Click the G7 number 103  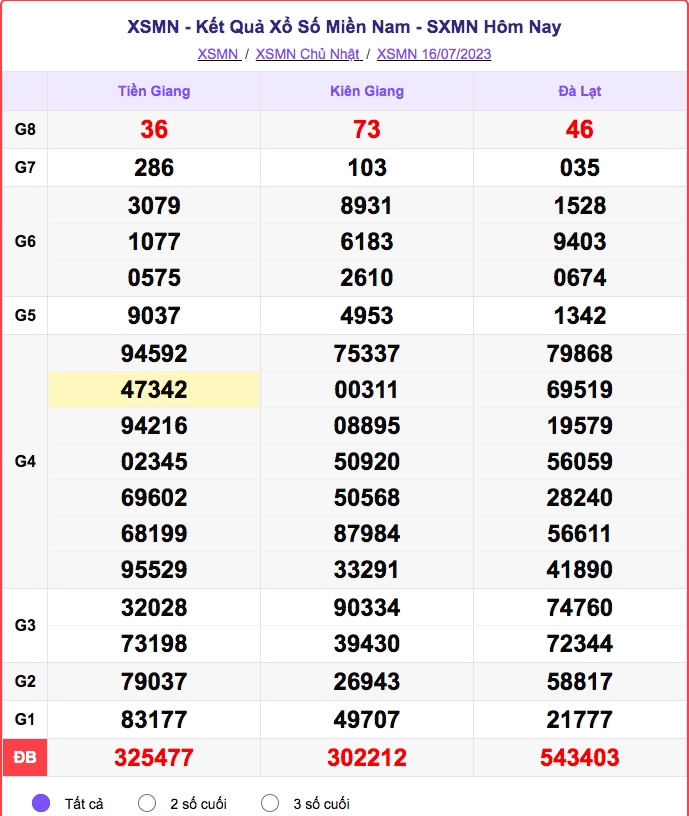coord(367,168)
